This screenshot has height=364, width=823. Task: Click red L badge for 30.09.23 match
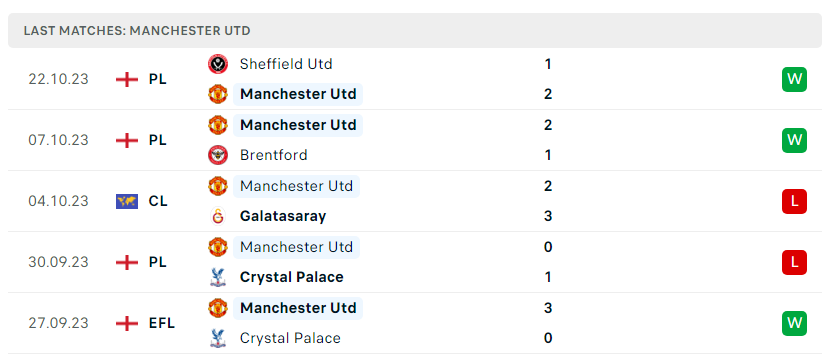(x=794, y=262)
